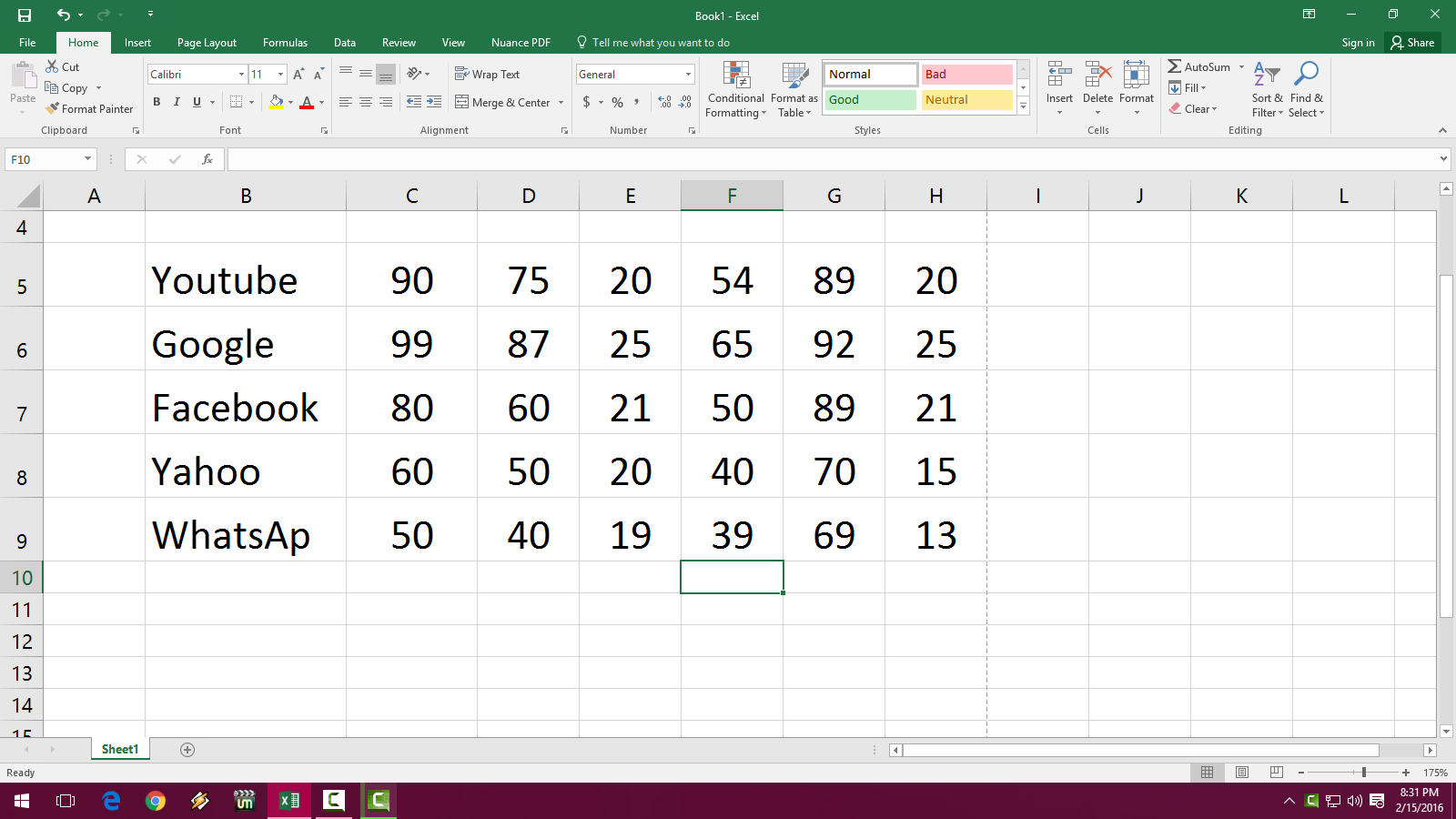Expand the formula bar
This screenshot has height=819, width=1456.
pos(1443,159)
